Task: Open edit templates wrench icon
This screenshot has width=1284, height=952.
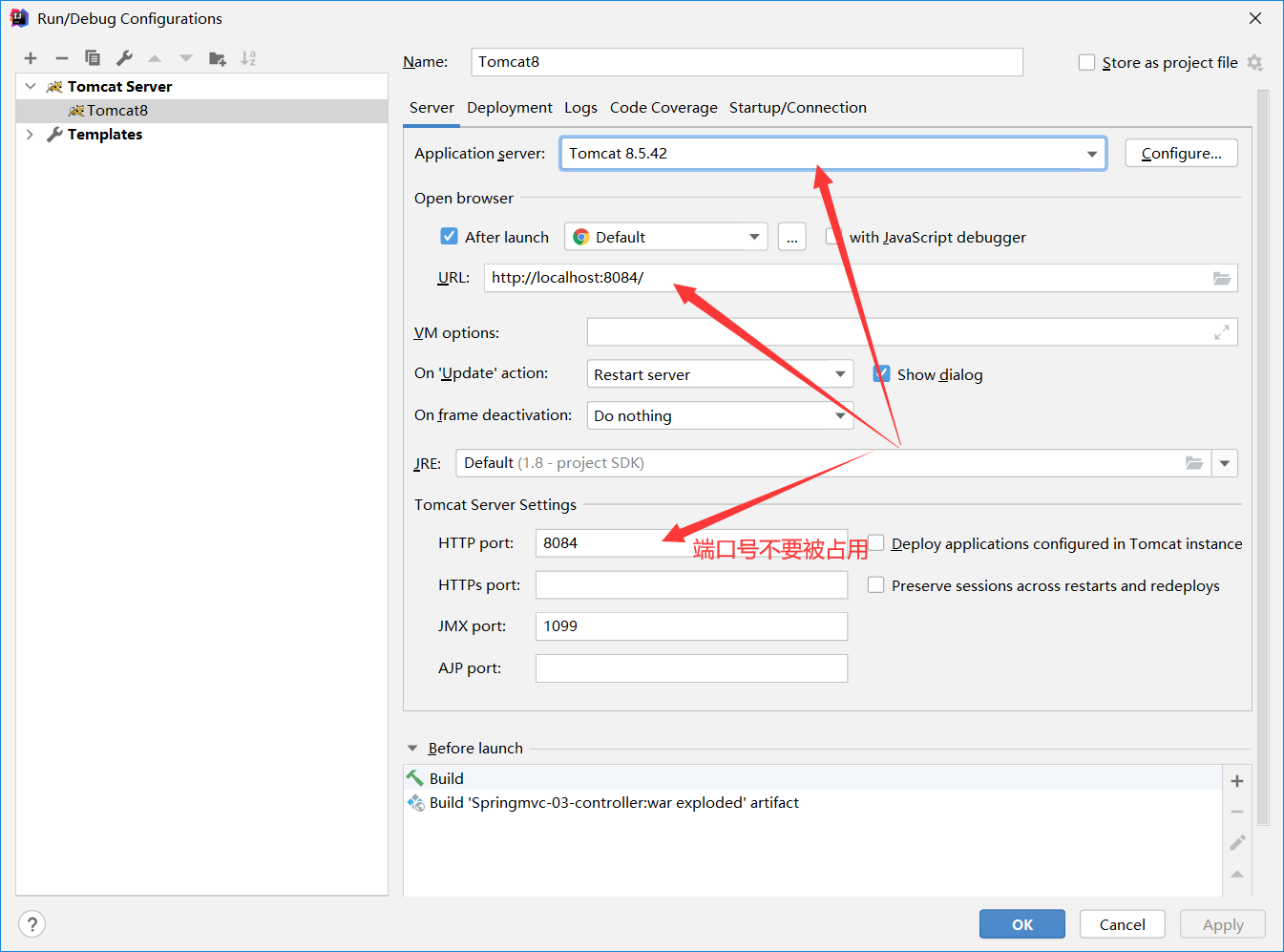Action: tap(124, 58)
